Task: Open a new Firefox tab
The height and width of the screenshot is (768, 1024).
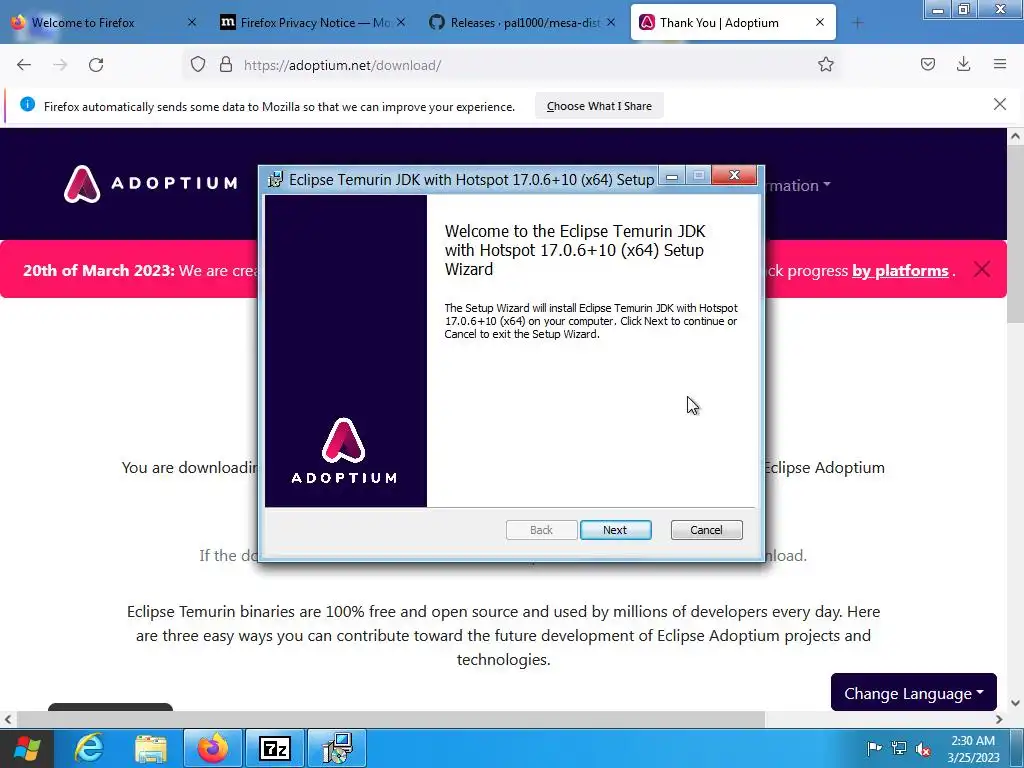Action: (x=857, y=23)
